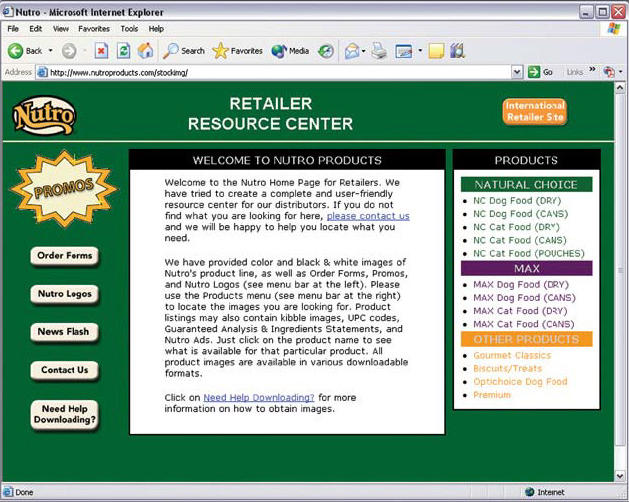Open NC Cat Food (POUCHES) link
The height and width of the screenshot is (502, 629).
coord(529,254)
